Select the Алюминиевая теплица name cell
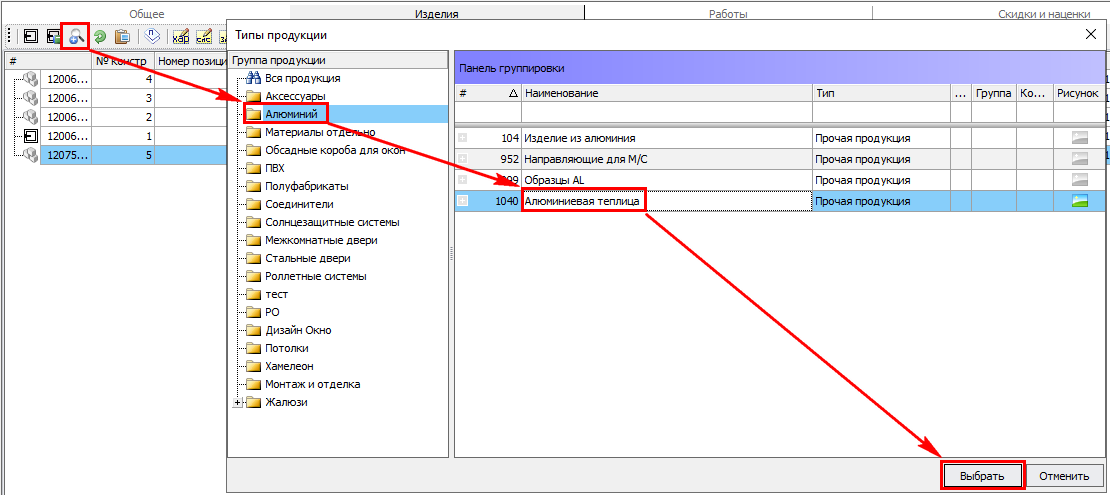Image resolution: width=1110 pixels, height=495 pixels. pyautogui.click(x=666, y=202)
